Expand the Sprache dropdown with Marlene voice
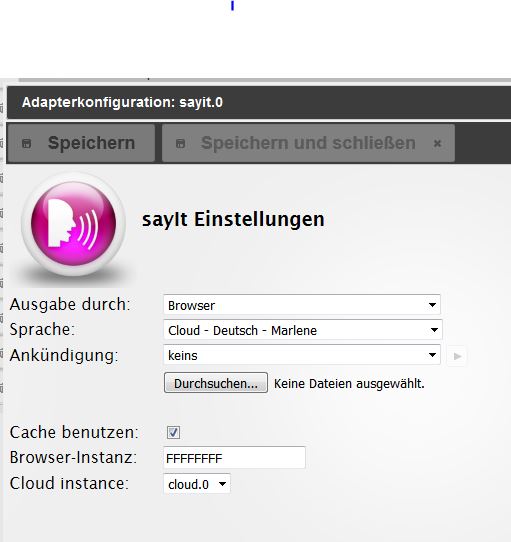This screenshot has width=511, height=542. point(303,330)
